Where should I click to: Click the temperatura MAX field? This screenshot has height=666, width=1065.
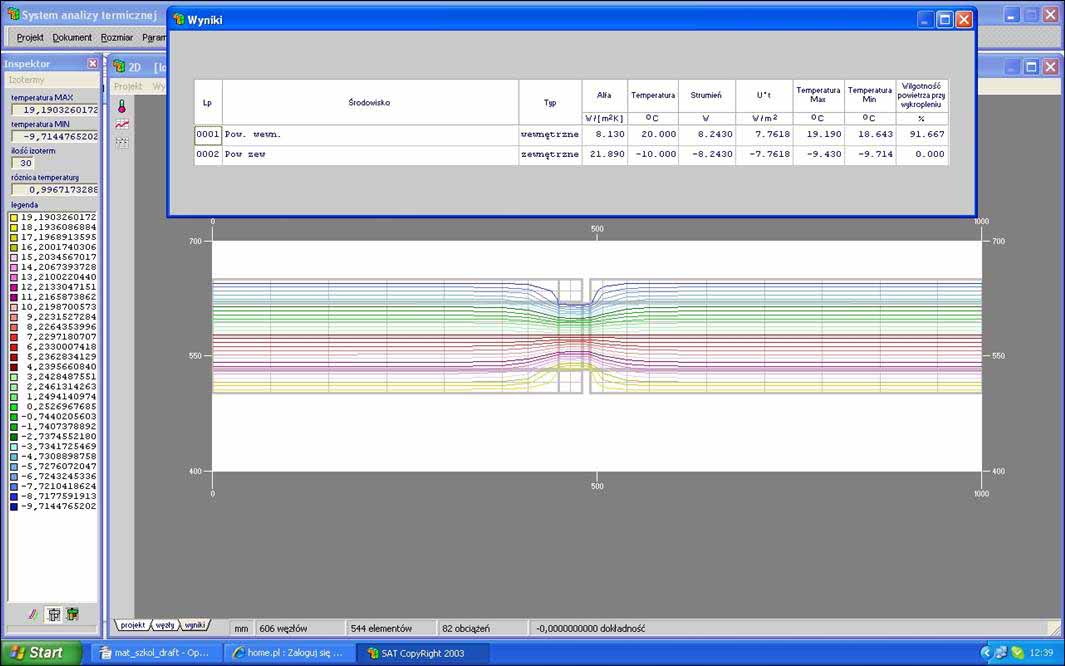(55, 110)
